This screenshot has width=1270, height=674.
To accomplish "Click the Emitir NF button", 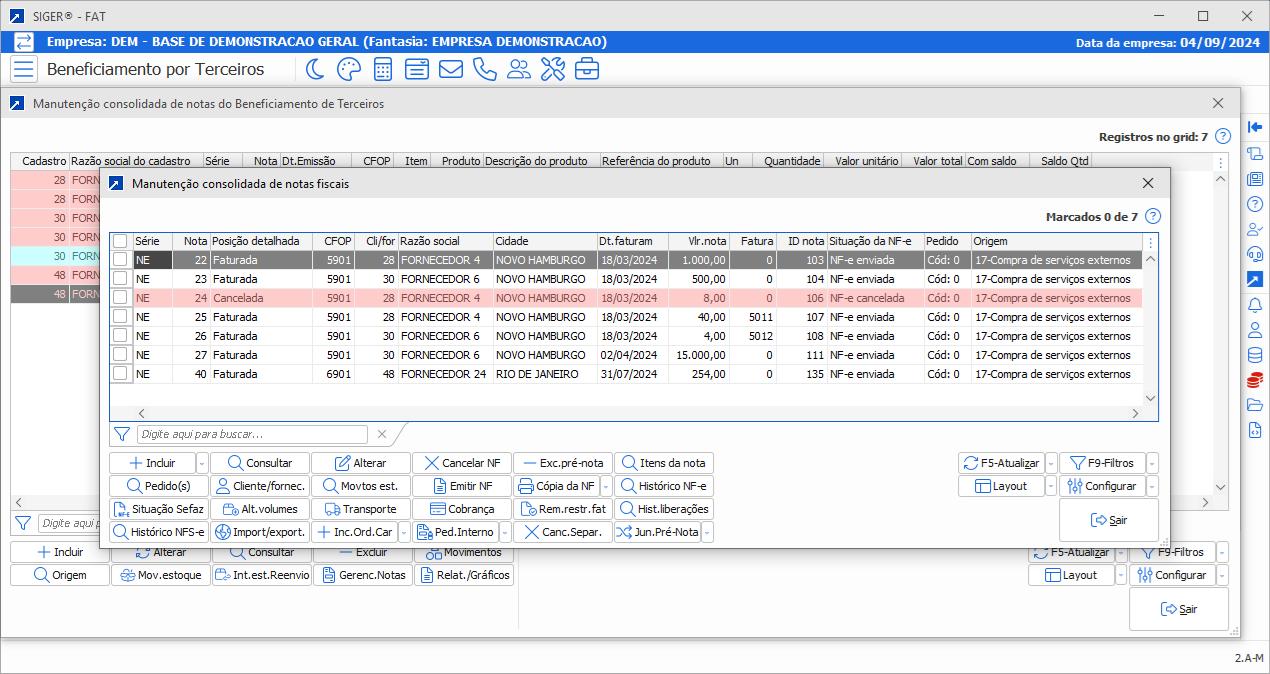I will pos(462,487).
